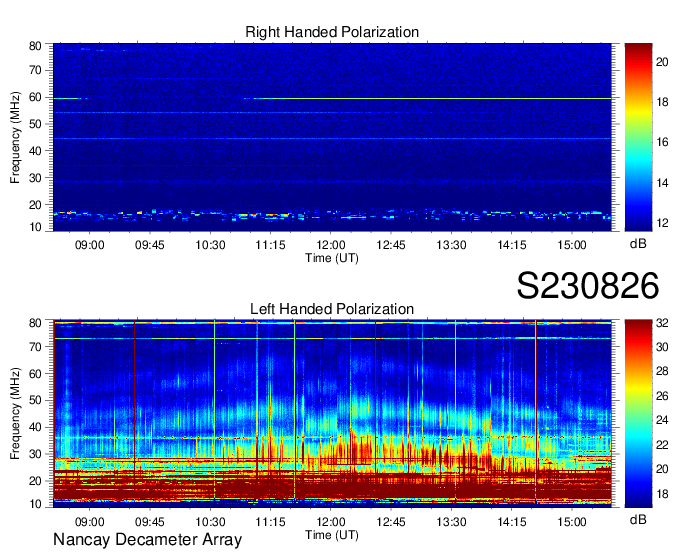
Task: Click the 10 MHz tick label on the left-handed plot
Action: 35,504
